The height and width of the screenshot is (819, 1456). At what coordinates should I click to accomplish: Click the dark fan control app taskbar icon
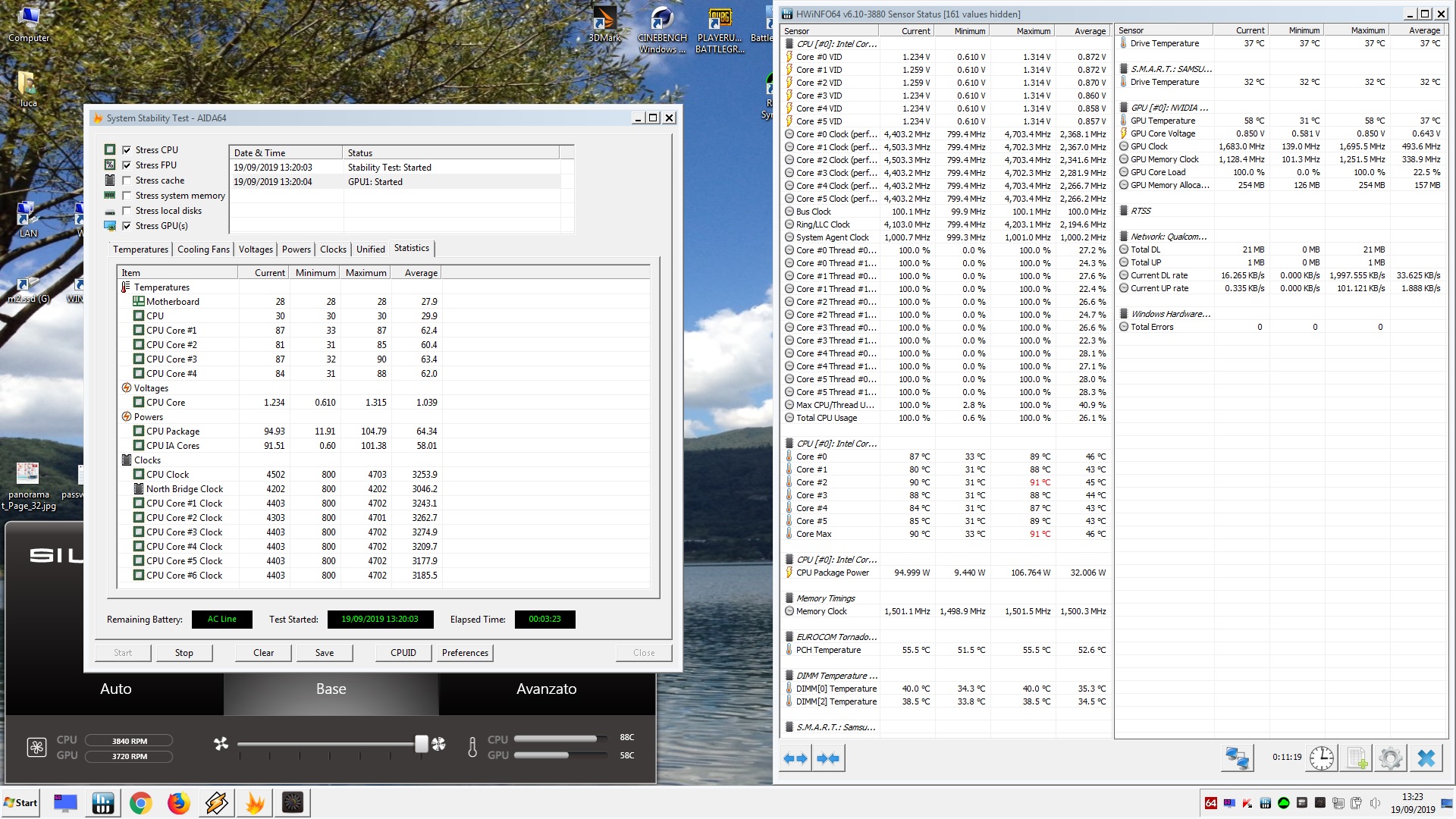pos(292,802)
